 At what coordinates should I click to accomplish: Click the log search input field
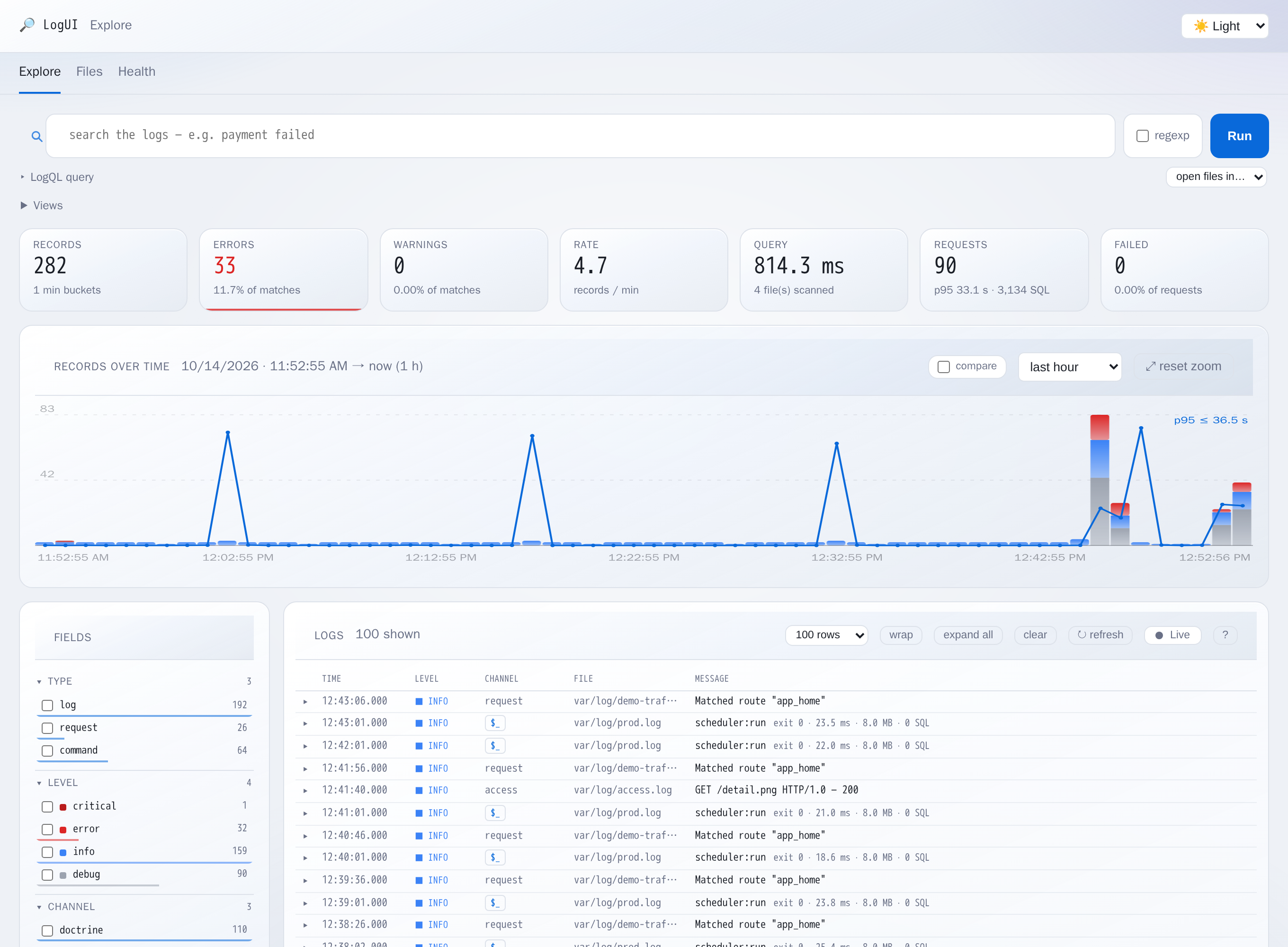[580, 136]
